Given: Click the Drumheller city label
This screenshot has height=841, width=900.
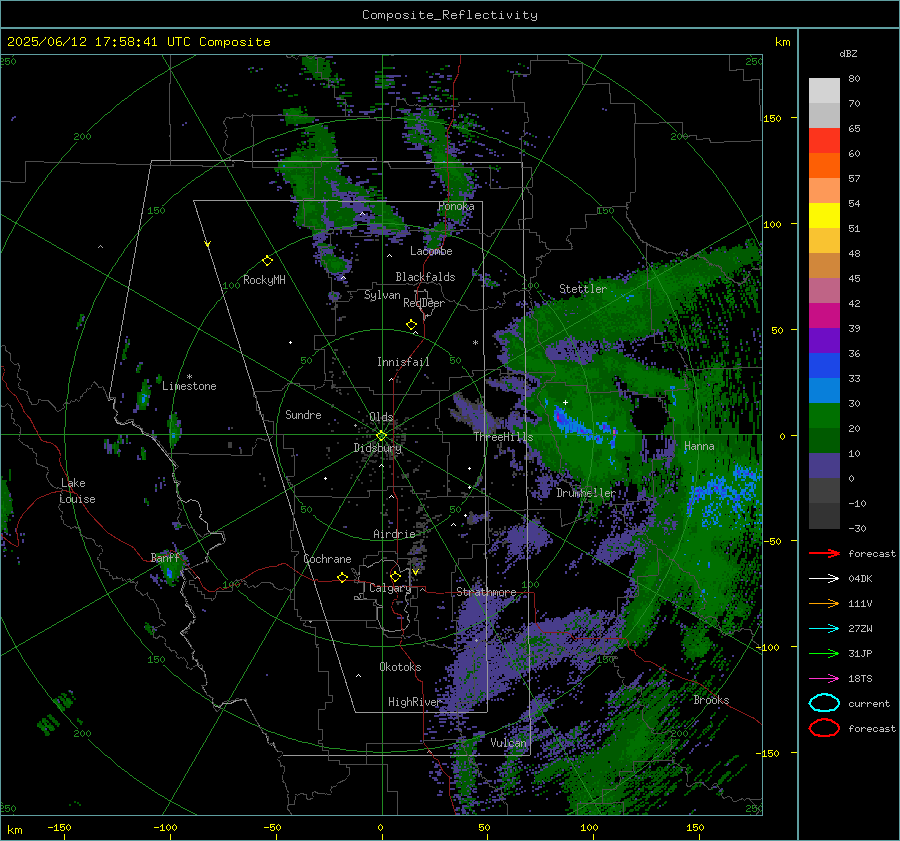Looking at the screenshot, I should pyautogui.click(x=585, y=493).
